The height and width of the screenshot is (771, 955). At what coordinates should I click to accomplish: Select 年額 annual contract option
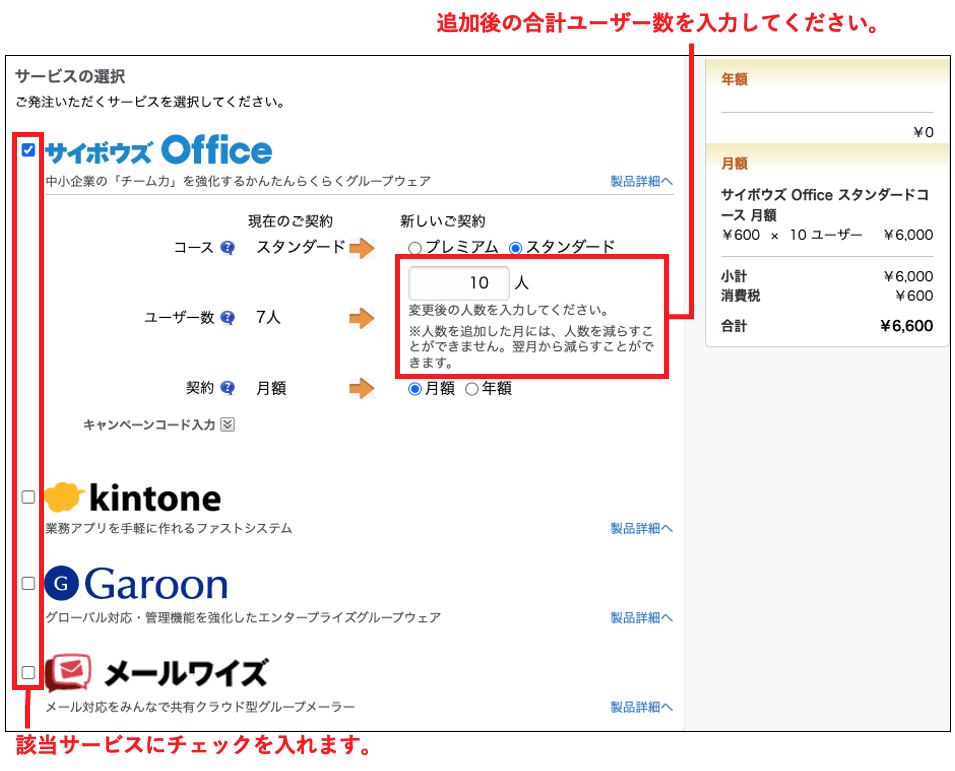point(472,389)
